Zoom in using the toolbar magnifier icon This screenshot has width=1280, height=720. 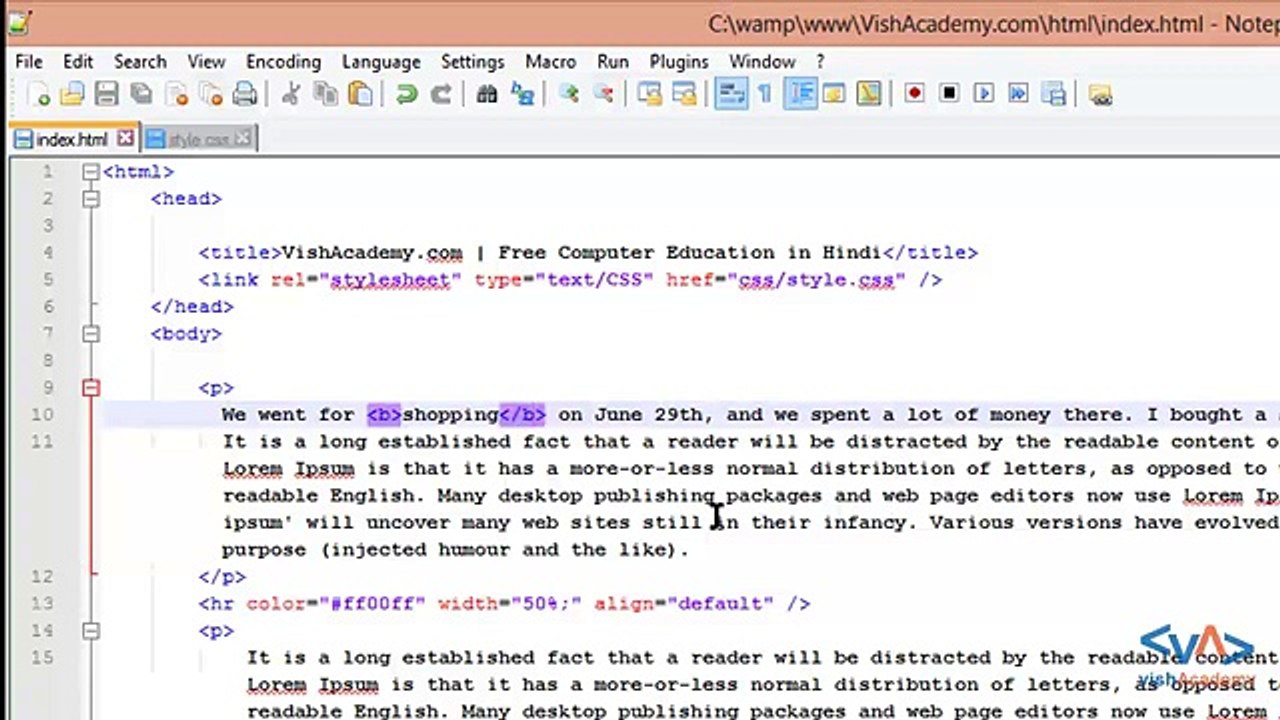[569, 94]
